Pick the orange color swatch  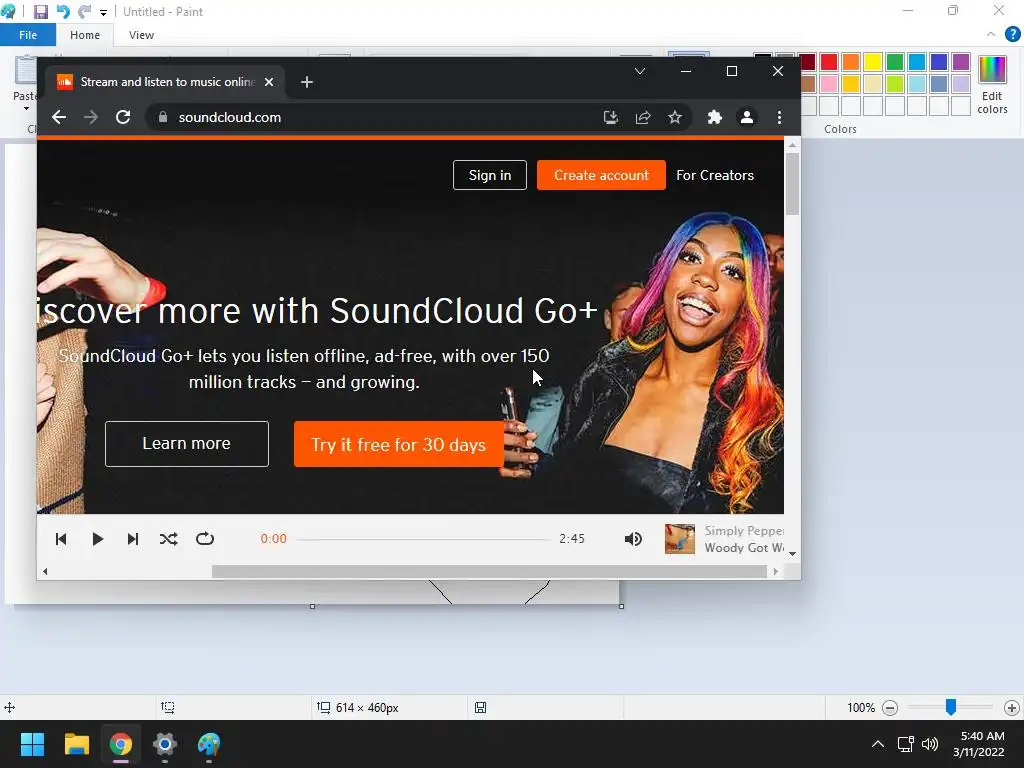tap(850, 61)
